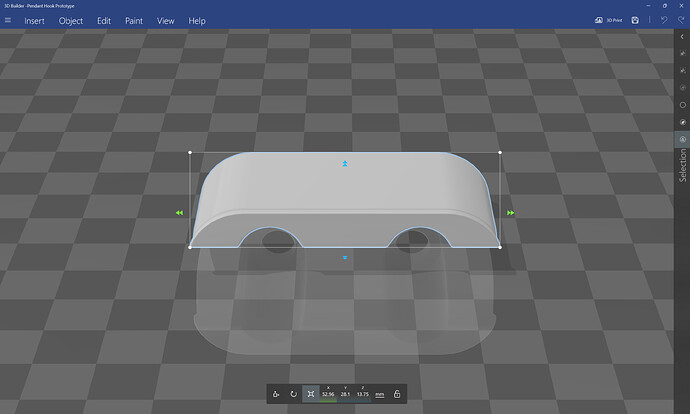This screenshot has height=414, width=690.
Task: Click the Z dimension value 13.75
Action: (362, 395)
